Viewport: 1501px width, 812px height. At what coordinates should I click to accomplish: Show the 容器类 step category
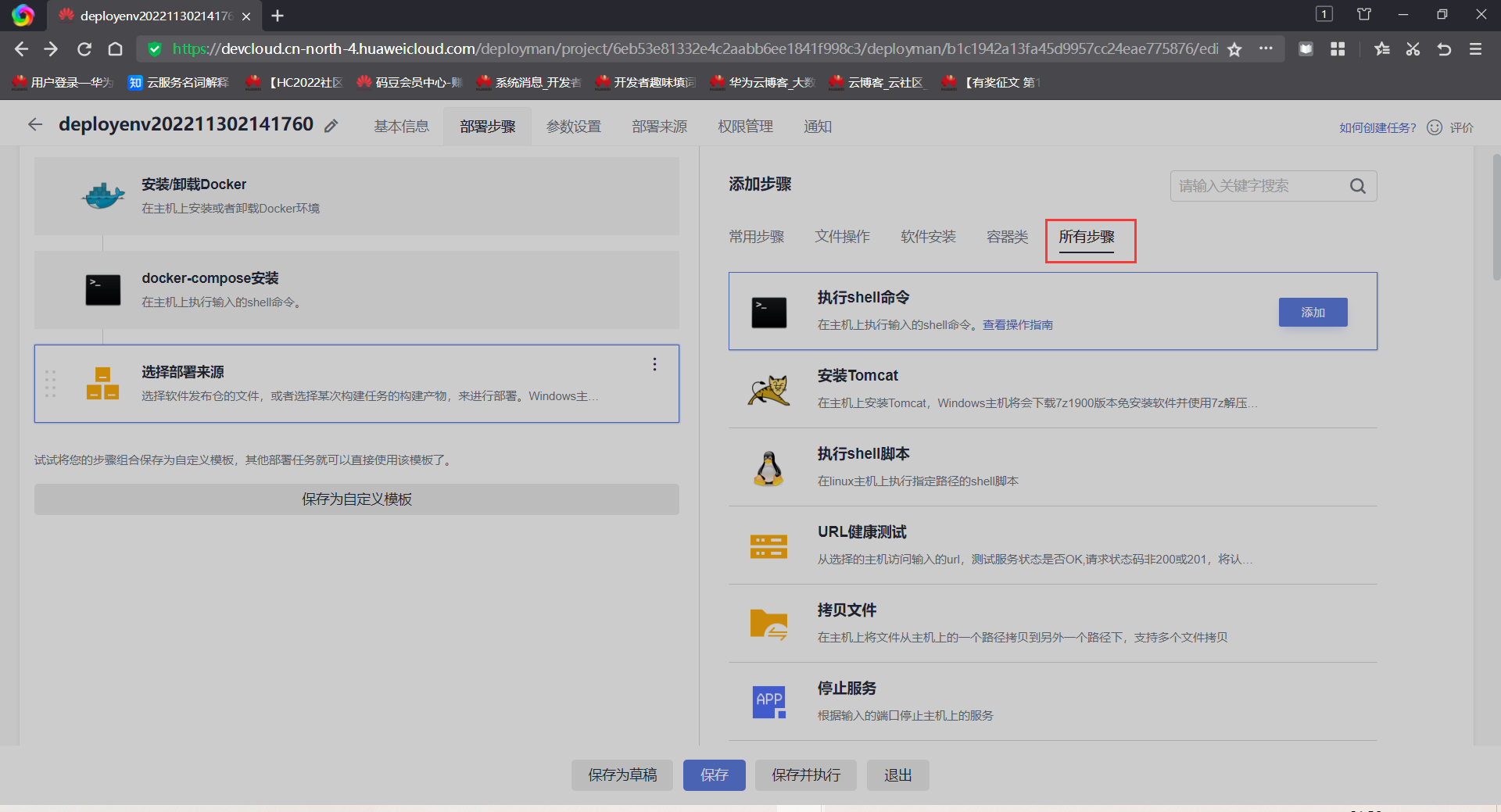(x=1008, y=237)
